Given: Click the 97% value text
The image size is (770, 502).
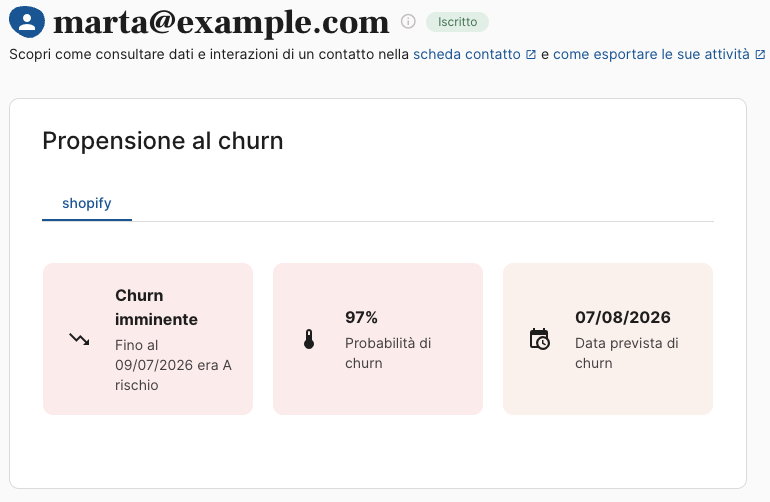Looking at the screenshot, I should 361,317.
